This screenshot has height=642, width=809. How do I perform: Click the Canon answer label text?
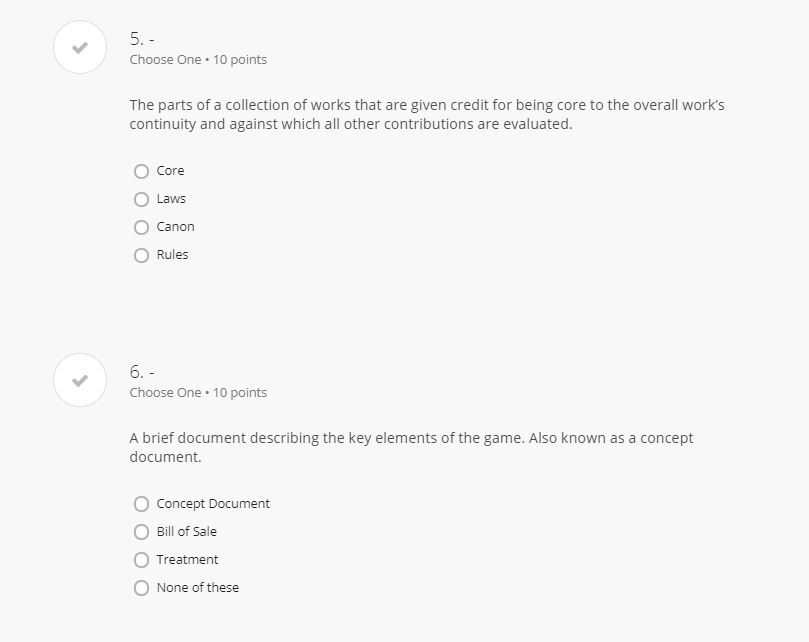tap(176, 227)
